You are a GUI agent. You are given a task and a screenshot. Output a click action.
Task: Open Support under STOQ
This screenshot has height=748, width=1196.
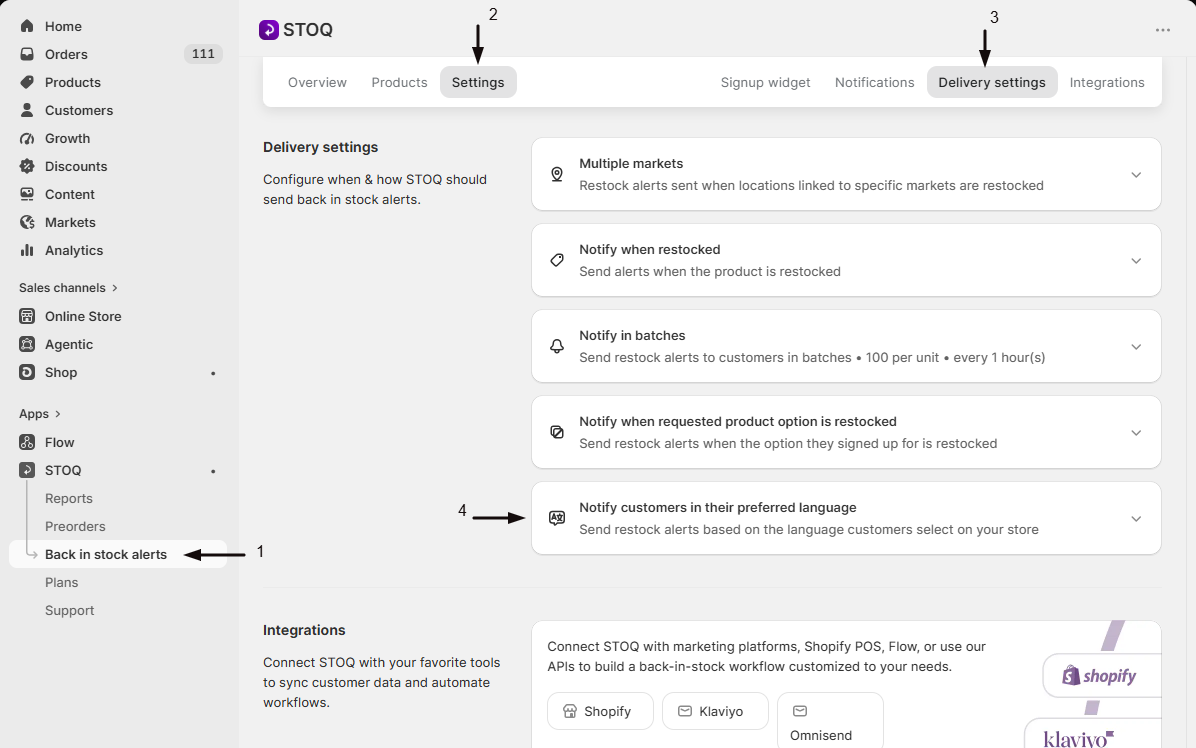pyautogui.click(x=69, y=611)
